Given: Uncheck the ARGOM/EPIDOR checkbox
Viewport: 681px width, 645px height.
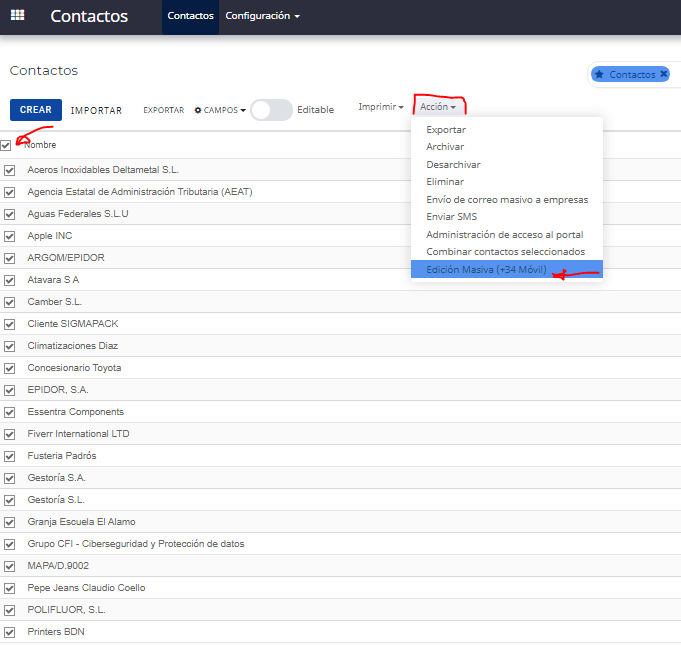Looking at the screenshot, I should tap(10, 258).
